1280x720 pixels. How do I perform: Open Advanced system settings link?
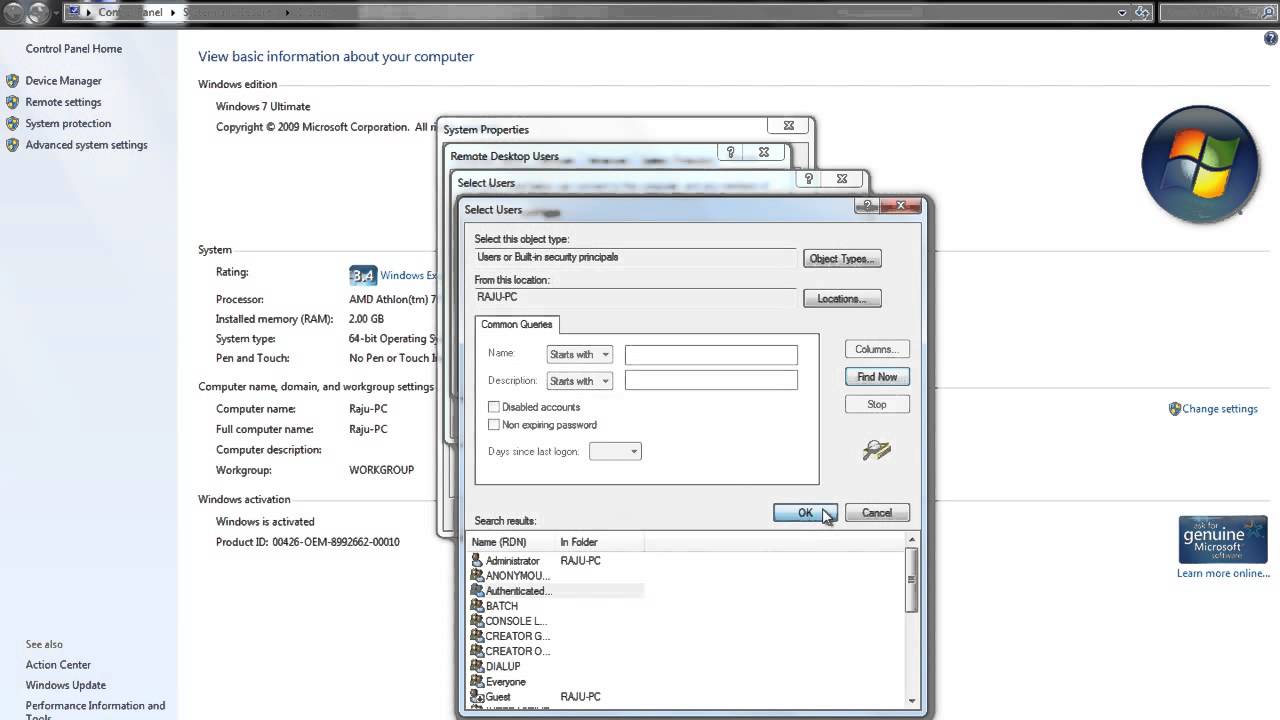point(86,145)
